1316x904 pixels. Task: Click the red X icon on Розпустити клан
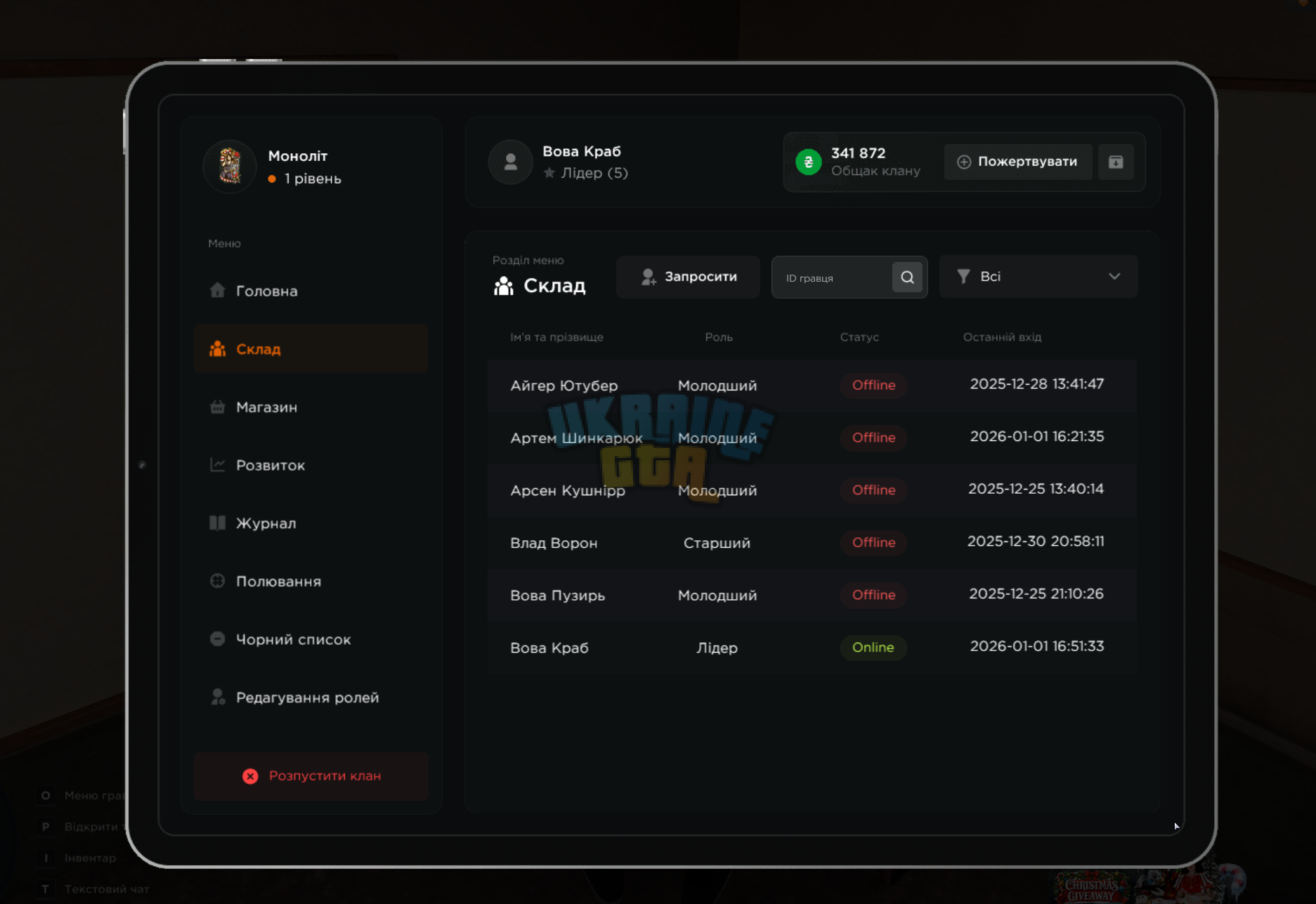(250, 776)
